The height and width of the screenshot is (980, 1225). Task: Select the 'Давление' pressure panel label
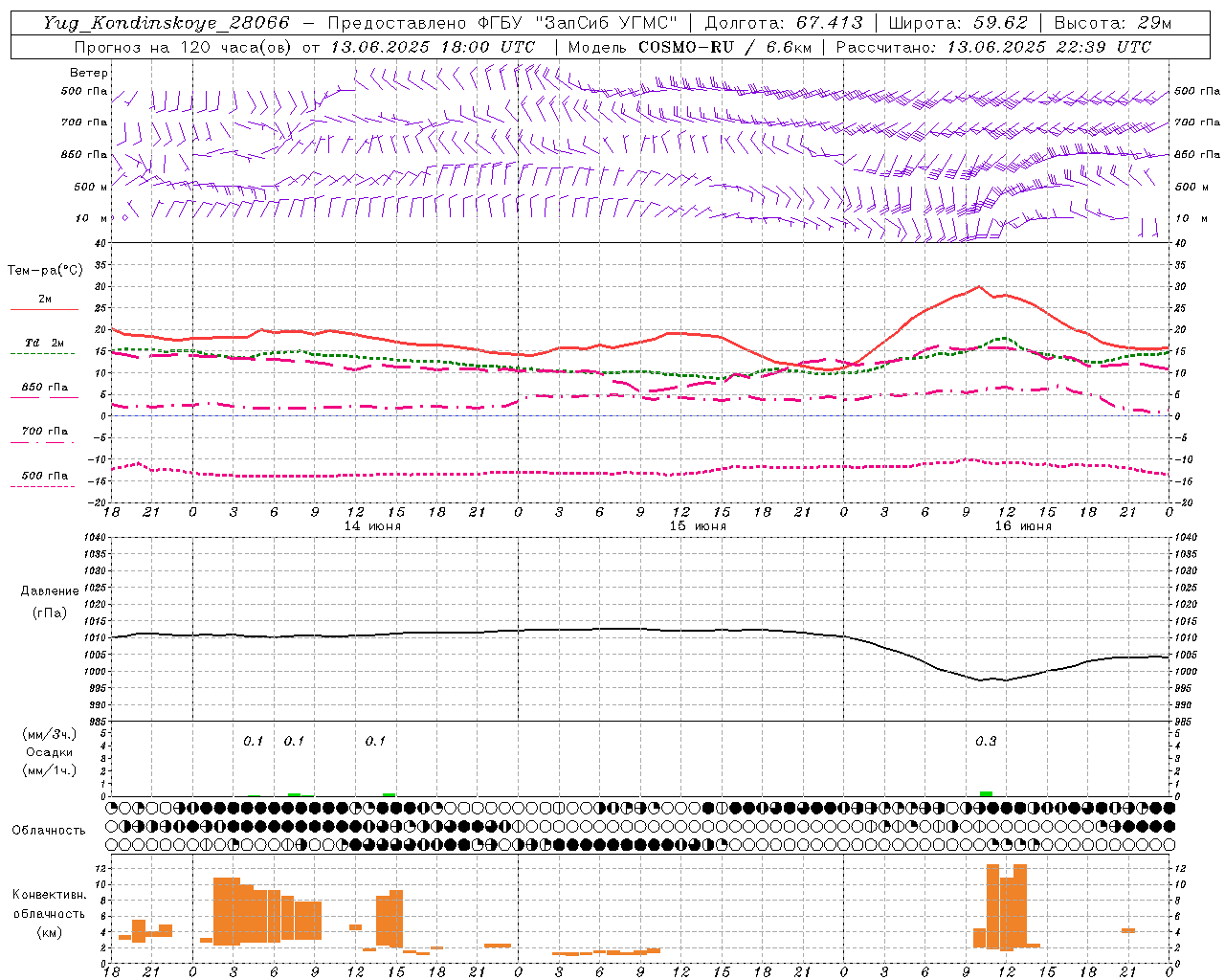coord(49,591)
